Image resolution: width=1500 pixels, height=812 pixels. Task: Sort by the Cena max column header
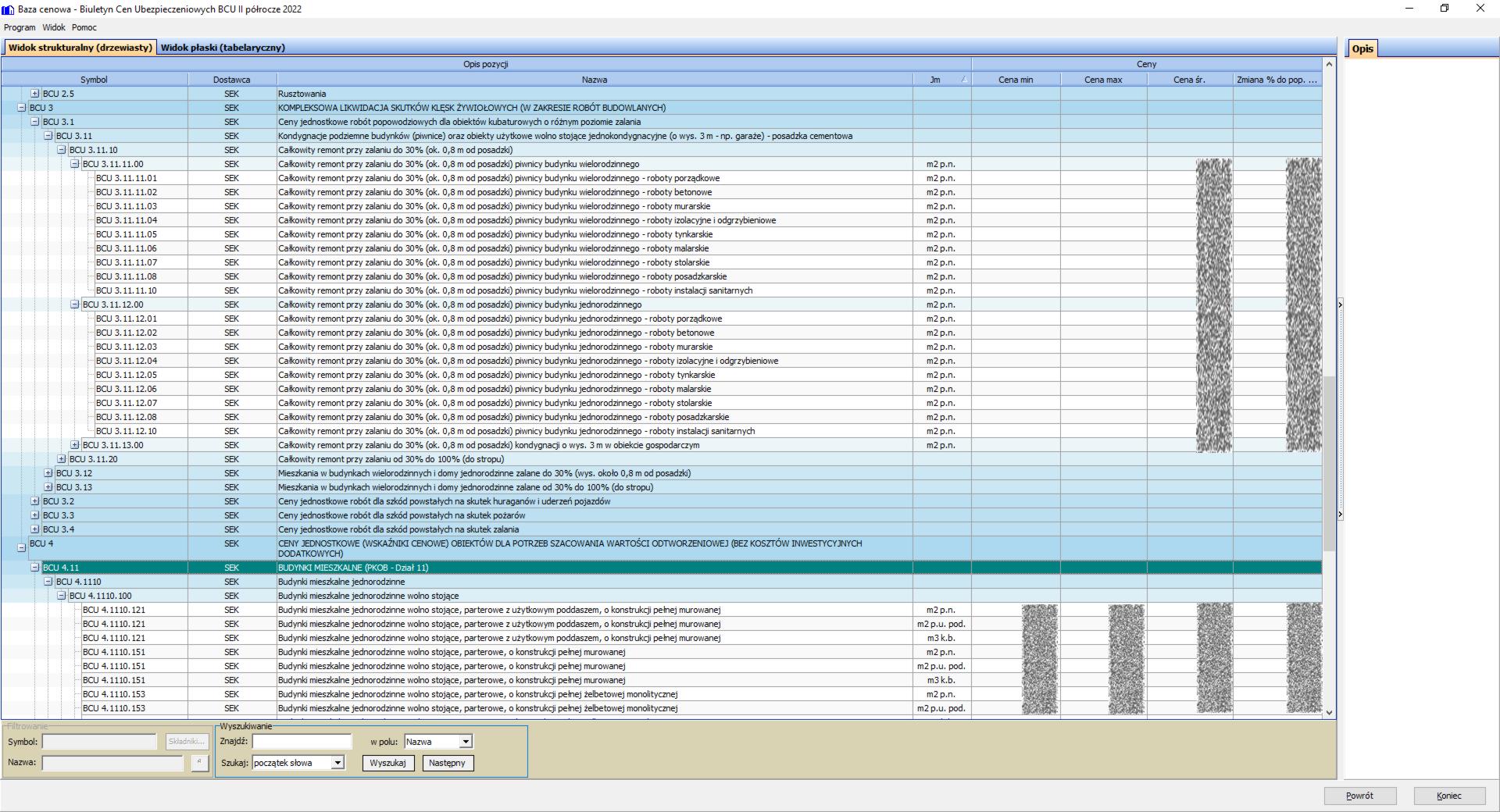pos(1103,80)
